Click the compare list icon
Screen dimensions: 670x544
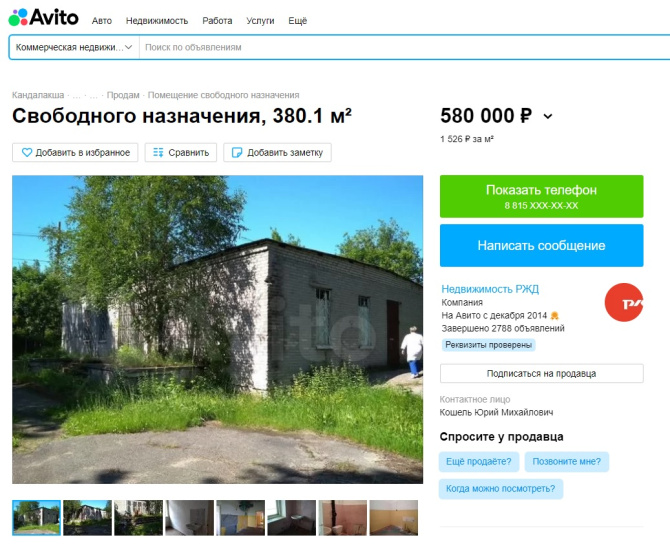pyautogui.click(x=158, y=153)
